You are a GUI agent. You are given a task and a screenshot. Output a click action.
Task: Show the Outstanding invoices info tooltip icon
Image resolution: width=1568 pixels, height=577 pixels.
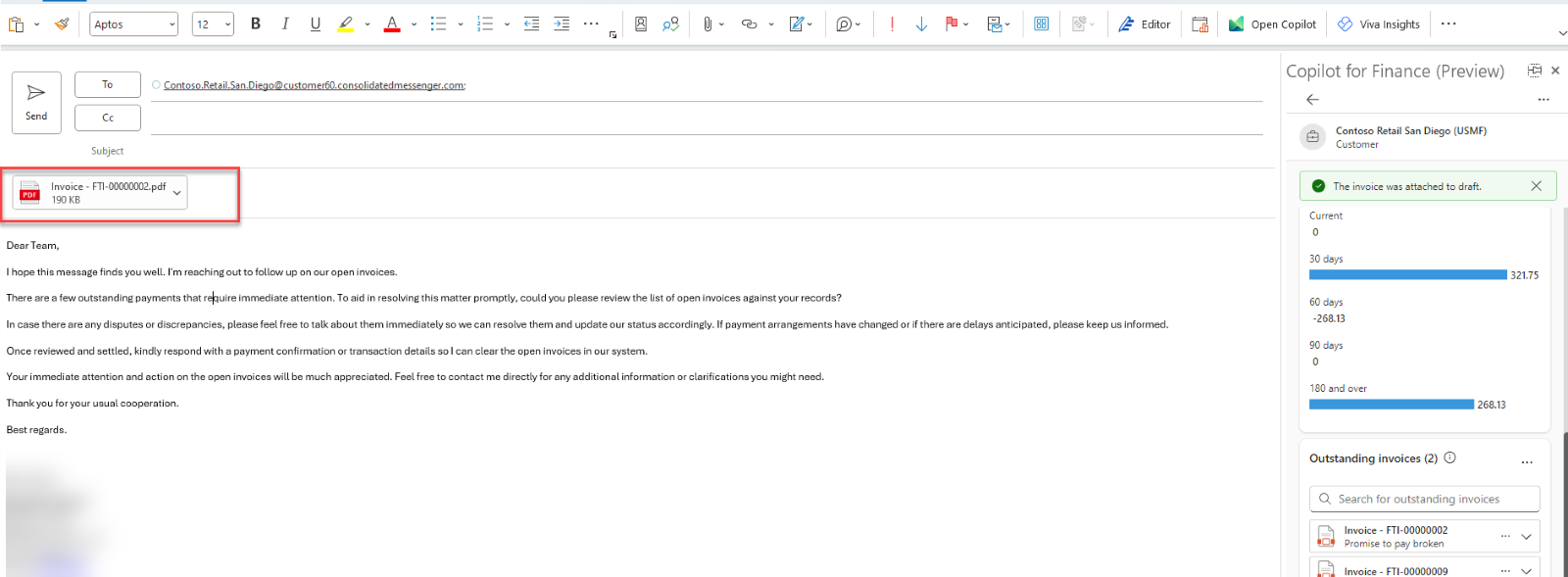click(x=1450, y=457)
